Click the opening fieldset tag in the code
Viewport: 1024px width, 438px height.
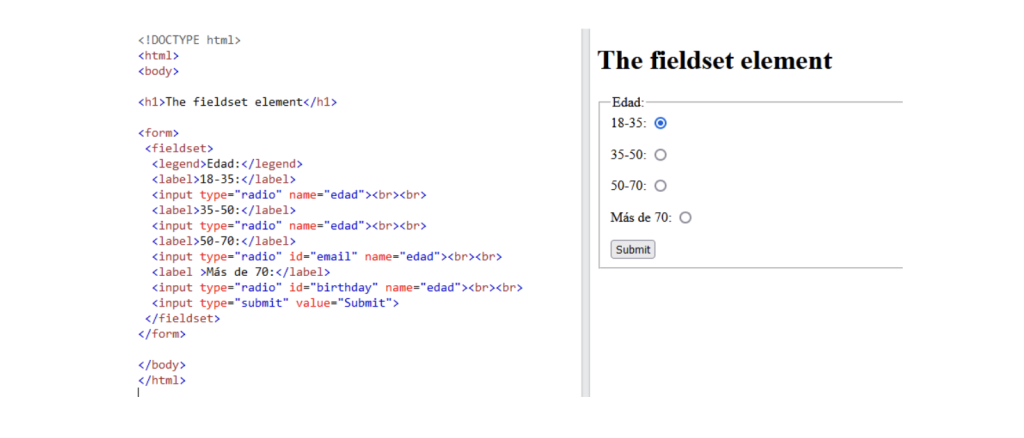[179, 148]
